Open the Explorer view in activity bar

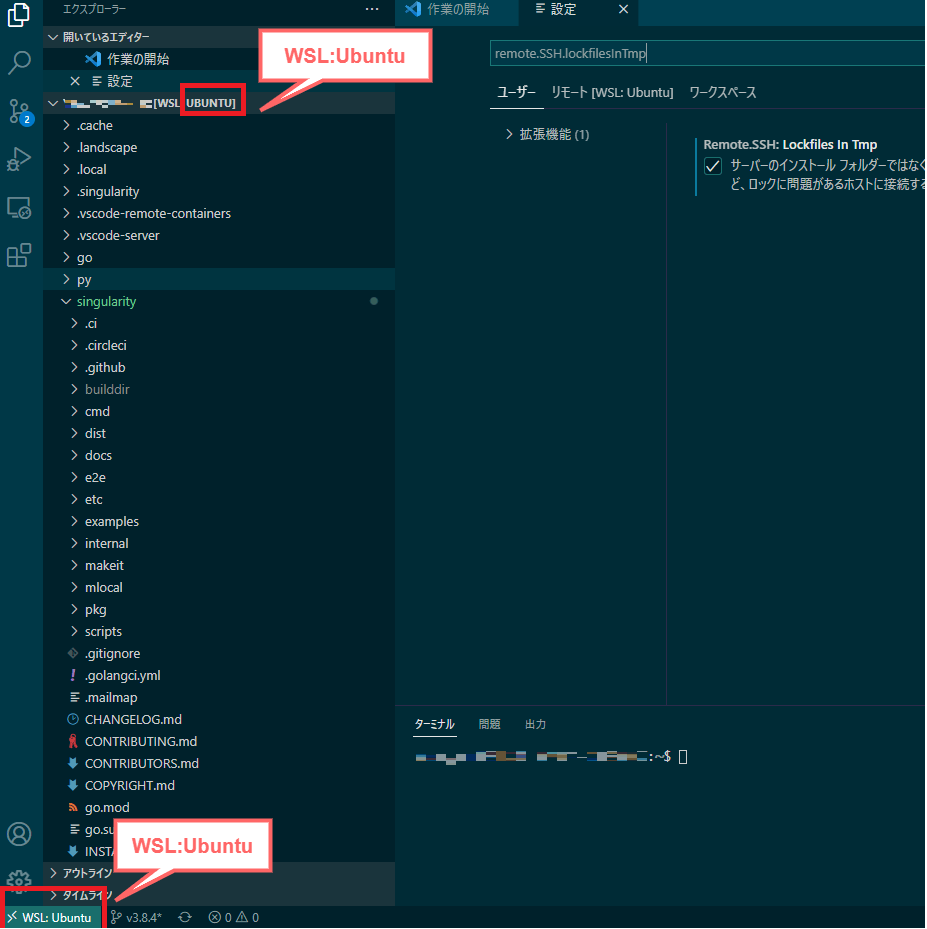tap(19, 14)
